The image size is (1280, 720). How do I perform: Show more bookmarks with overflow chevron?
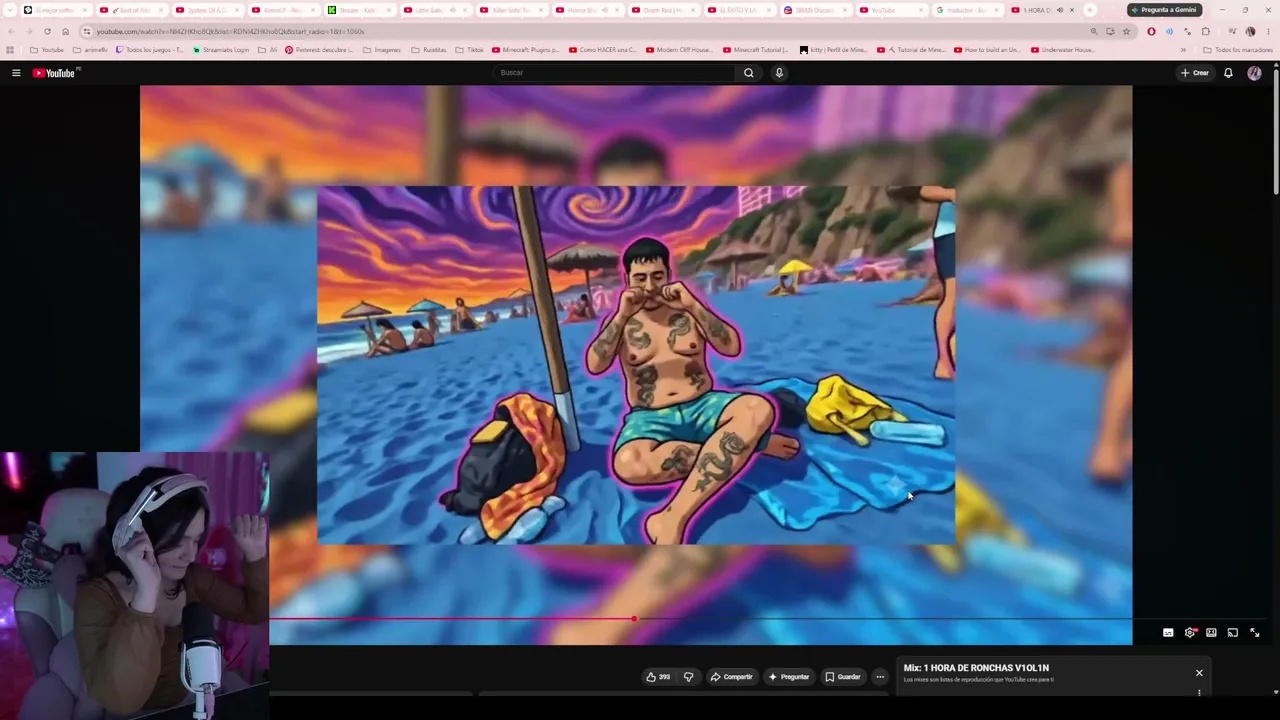tap(1183, 50)
